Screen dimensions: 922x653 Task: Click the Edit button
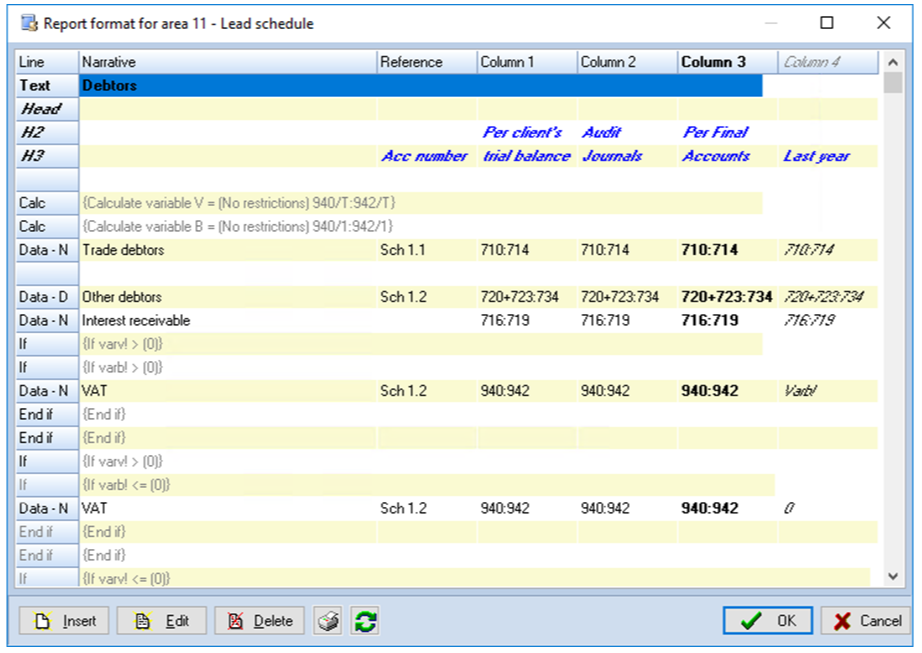tap(162, 621)
